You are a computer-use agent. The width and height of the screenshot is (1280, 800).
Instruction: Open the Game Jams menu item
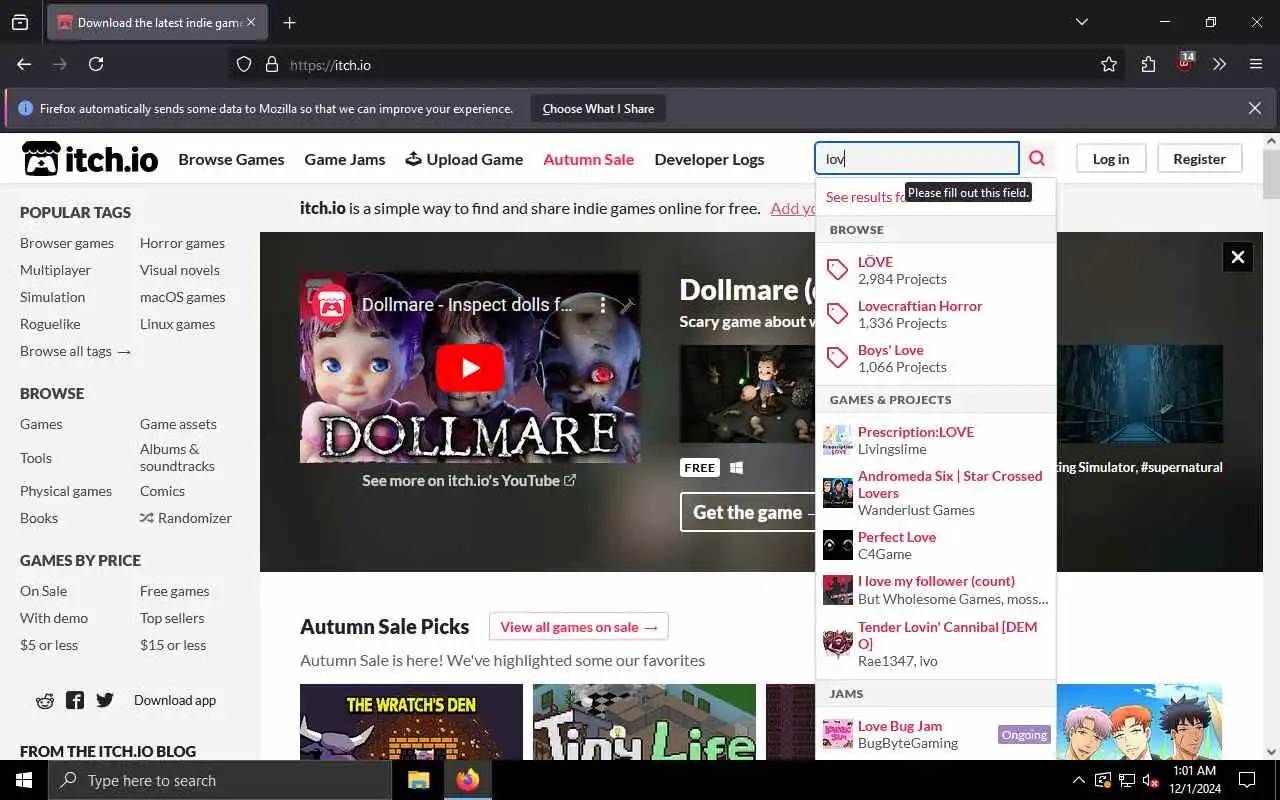(x=345, y=159)
